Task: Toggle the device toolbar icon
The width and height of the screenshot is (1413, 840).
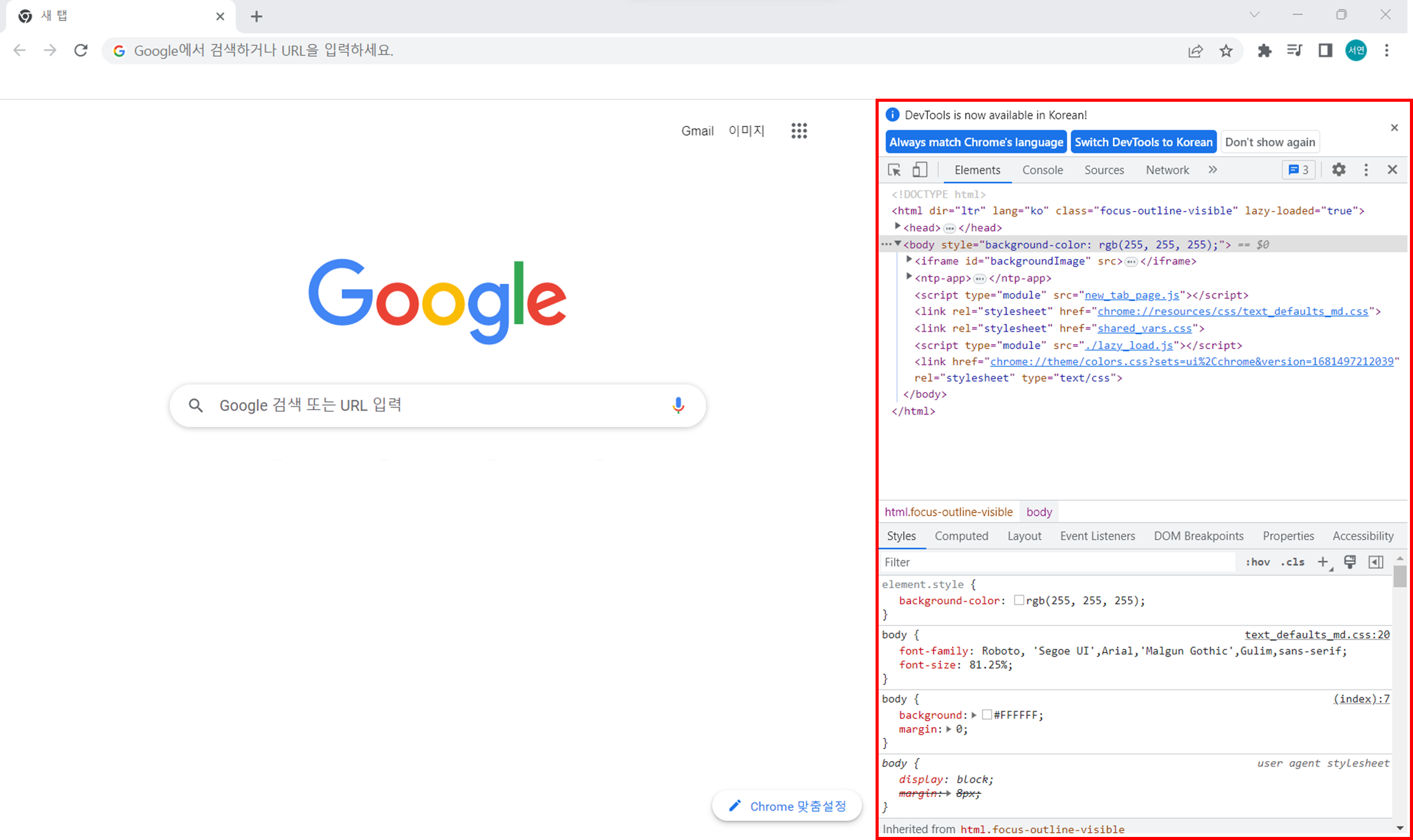Action: (919, 170)
